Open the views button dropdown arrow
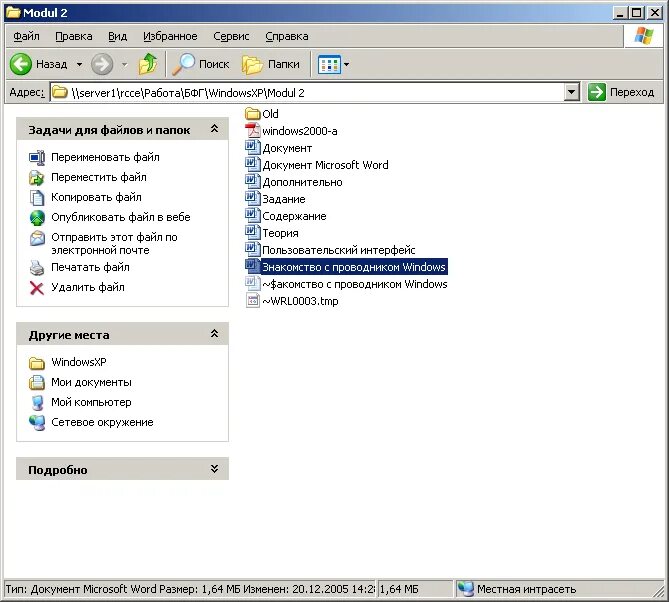This screenshot has height=602, width=669. pyautogui.click(x=346, y=64)
